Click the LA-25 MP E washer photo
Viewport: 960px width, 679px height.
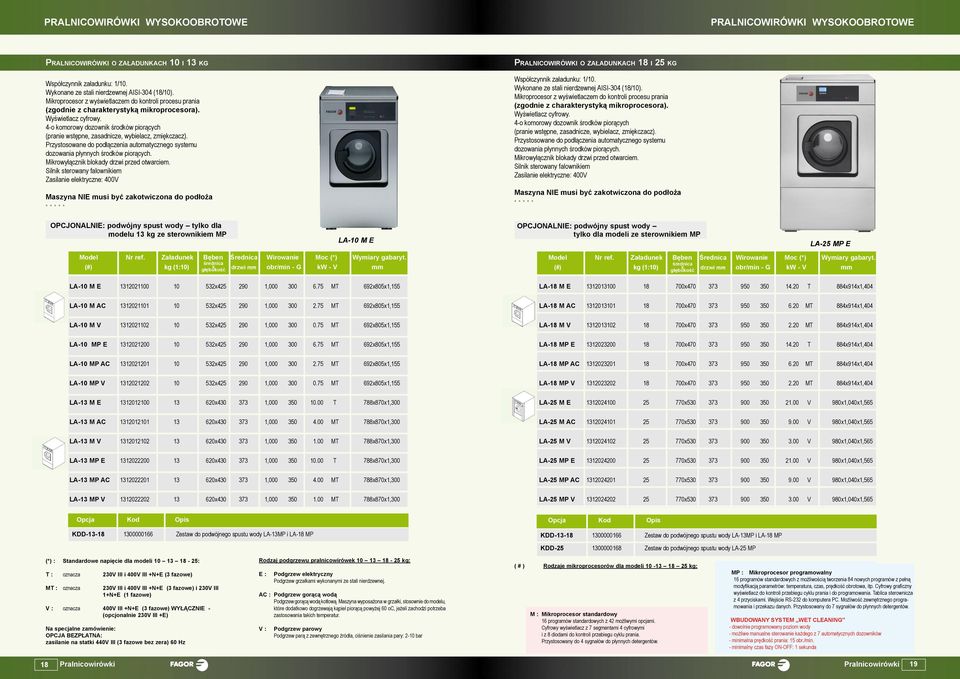[827, 153]
